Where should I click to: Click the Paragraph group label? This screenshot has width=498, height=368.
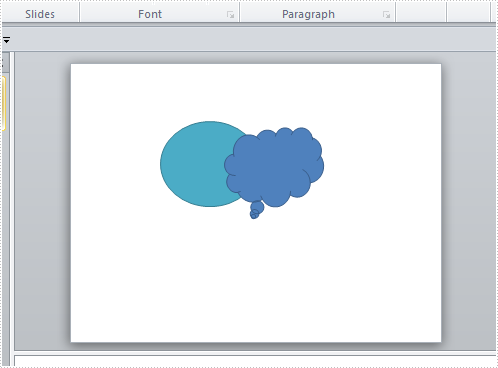308,14
